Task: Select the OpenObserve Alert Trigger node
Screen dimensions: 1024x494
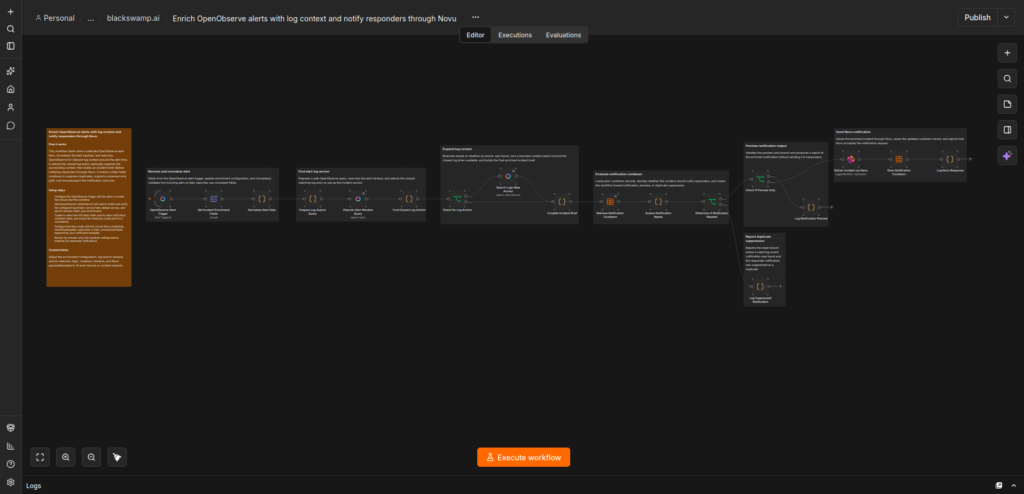Action: pos(163,199)
